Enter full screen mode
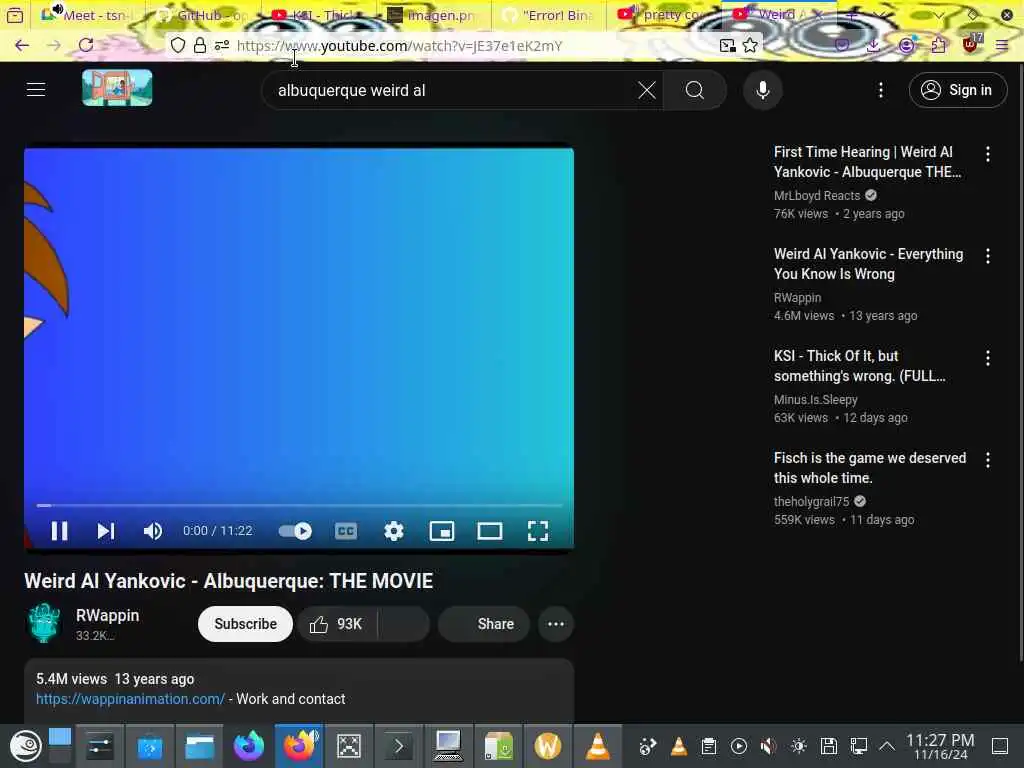The image size is (1024, 768). click(537, 531)
